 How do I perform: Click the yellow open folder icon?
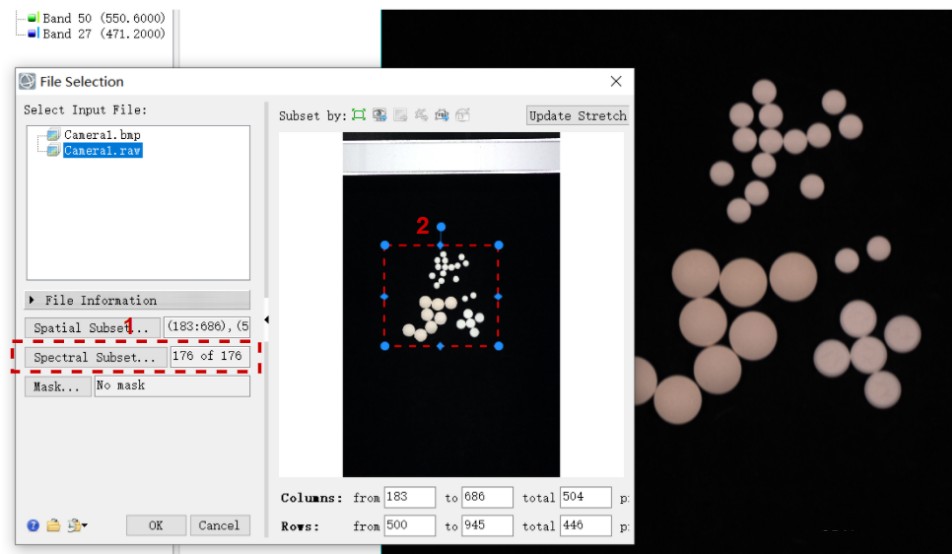pos(53,525)
